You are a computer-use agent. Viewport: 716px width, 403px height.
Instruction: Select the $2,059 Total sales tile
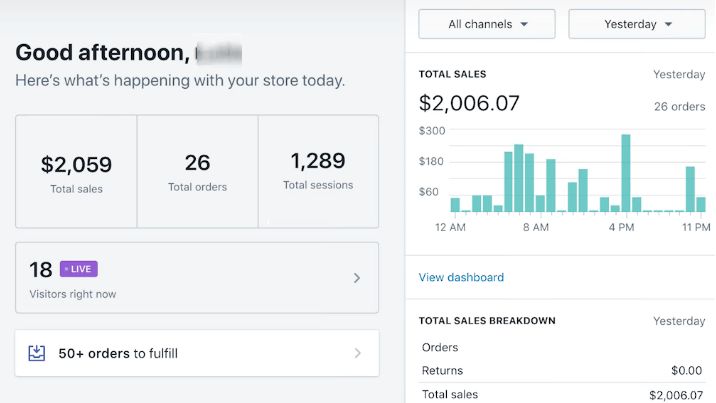pyautogui.click(x=76, y=172)
